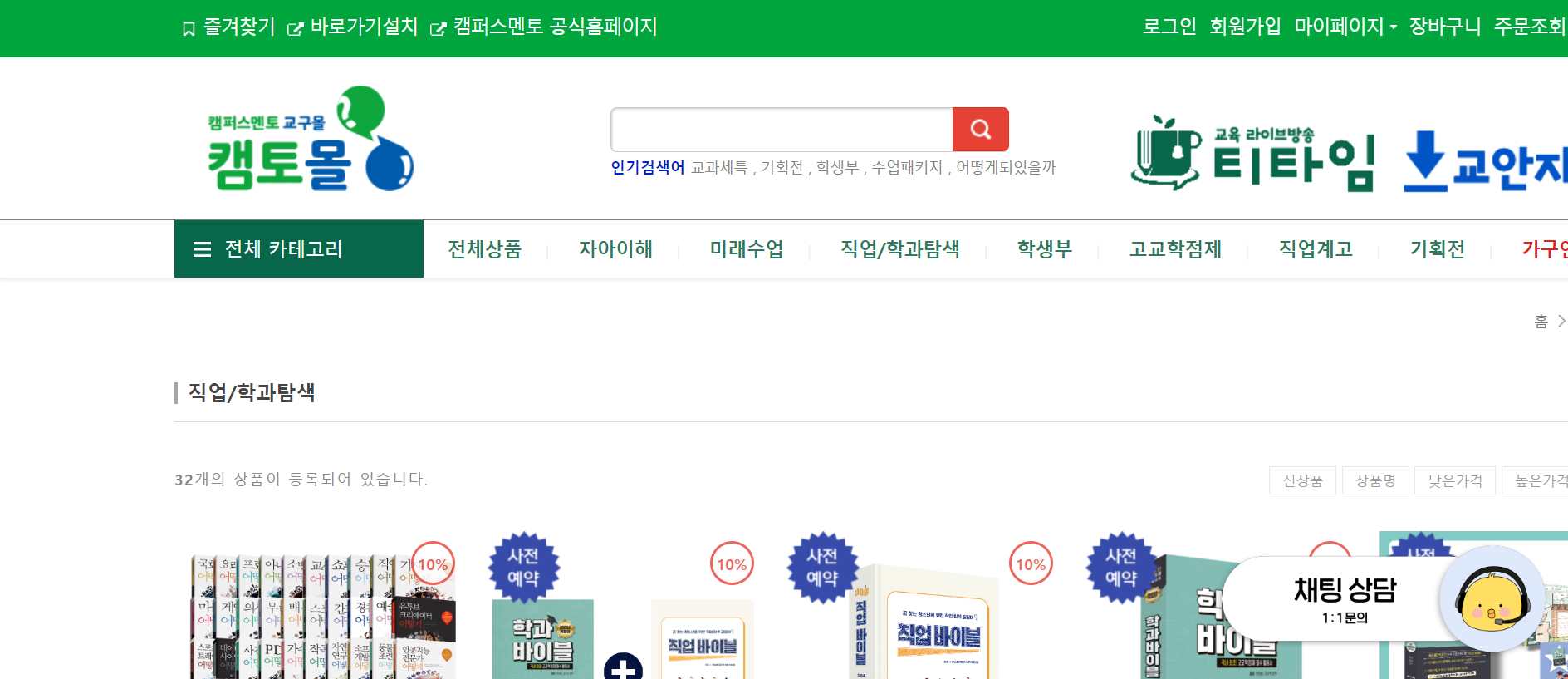
Task: Select the 미래수업 menu item
Action: pos(747,248)
